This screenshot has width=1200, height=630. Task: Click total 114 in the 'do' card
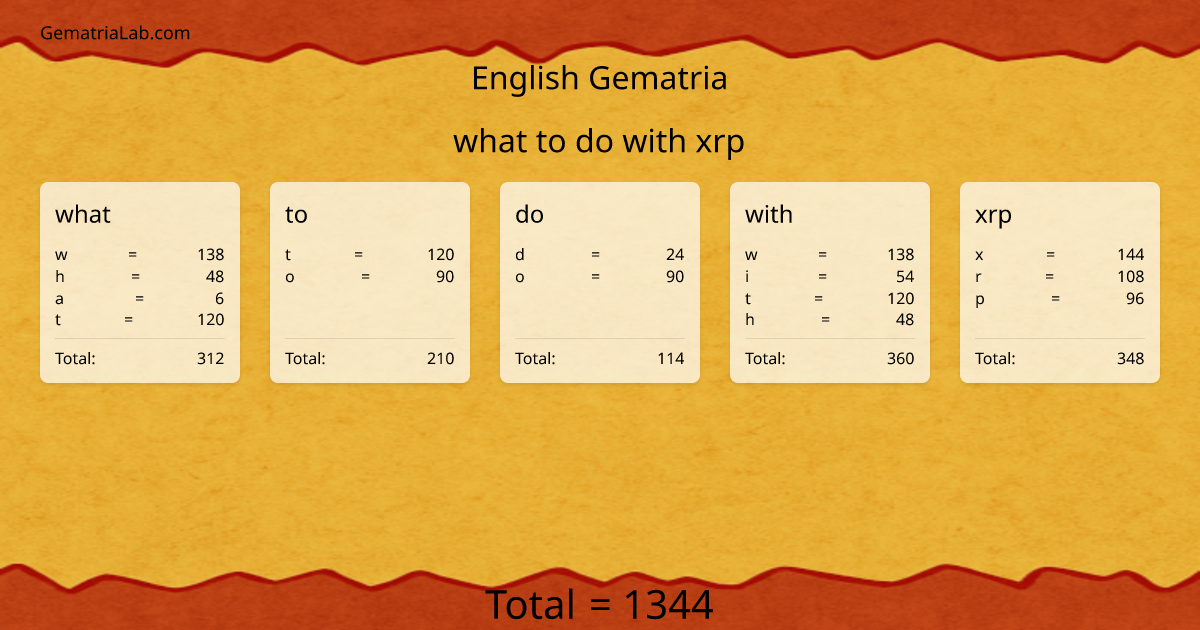(671, 359)
